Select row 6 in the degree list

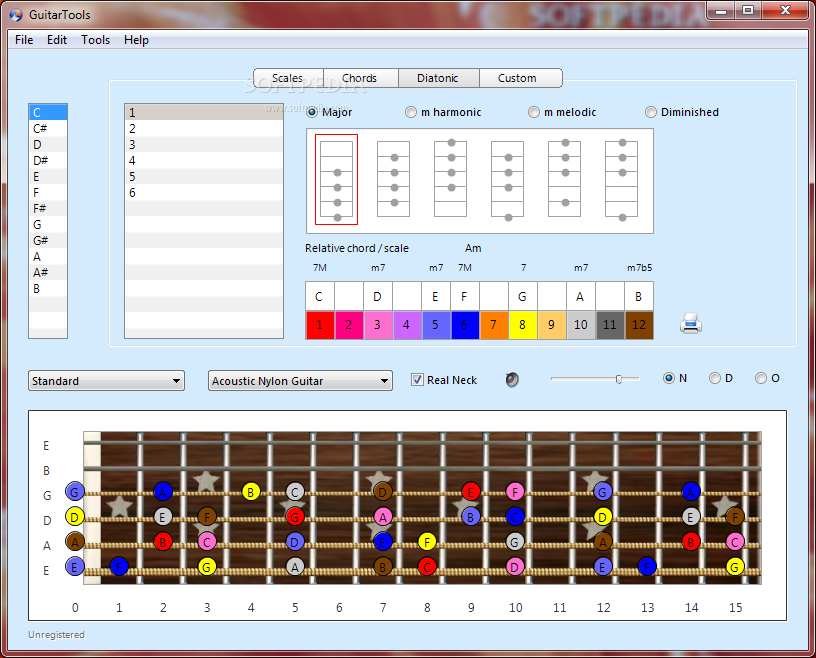tap(204, 193)
